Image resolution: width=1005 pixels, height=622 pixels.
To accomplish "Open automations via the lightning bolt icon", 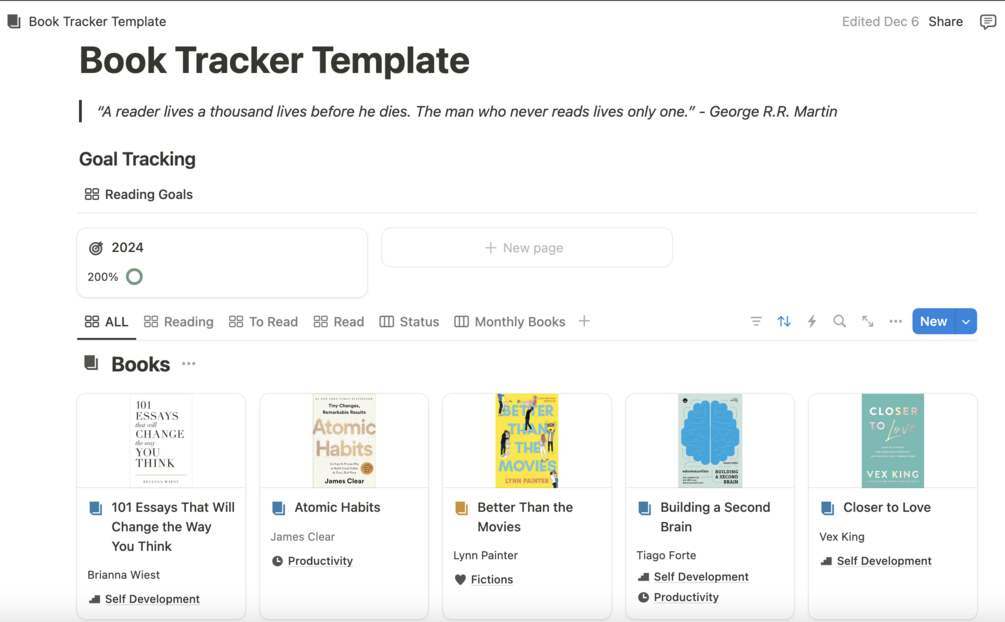I will coord(812,321).
